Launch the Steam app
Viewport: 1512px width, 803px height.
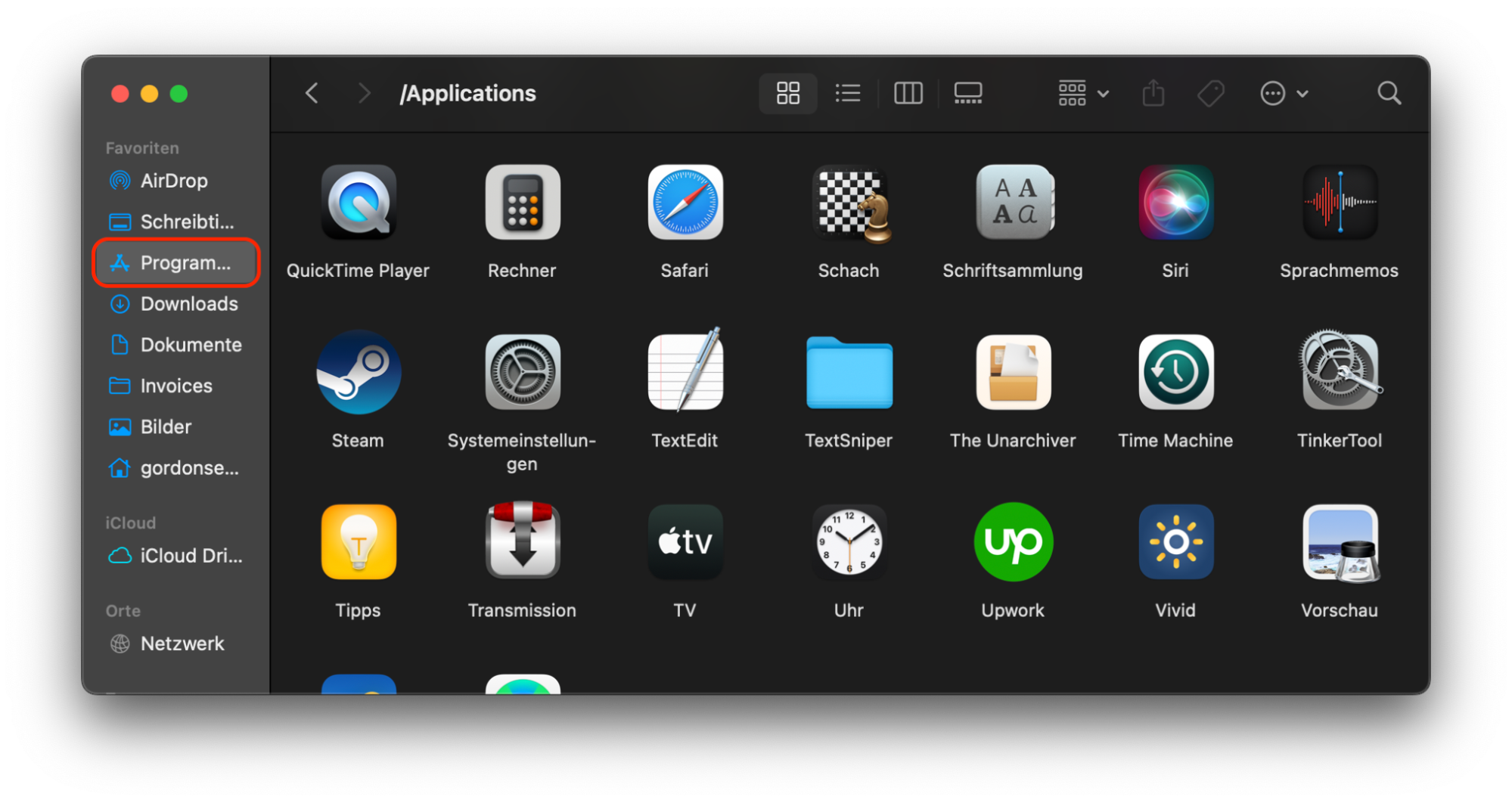tap(358, 373)
